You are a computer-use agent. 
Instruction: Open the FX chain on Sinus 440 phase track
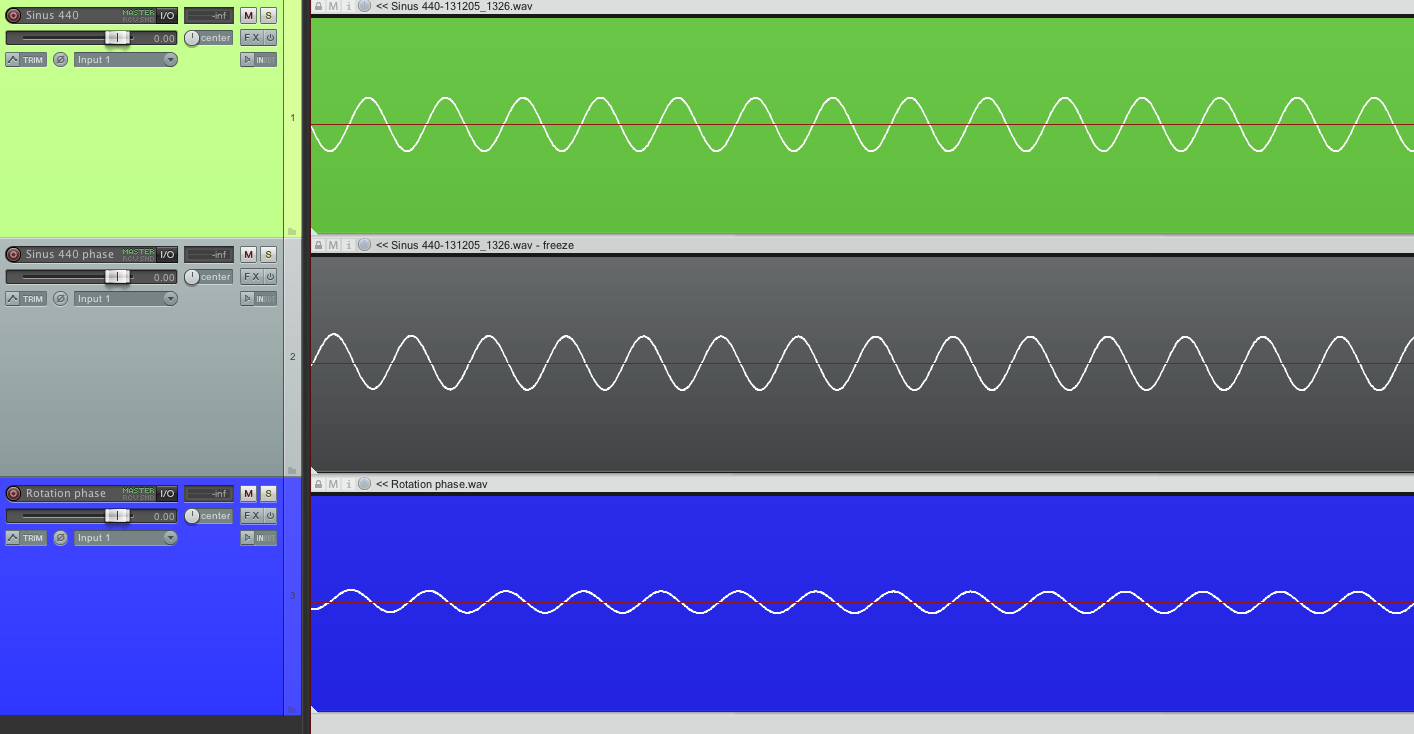[x=251, y=277]
